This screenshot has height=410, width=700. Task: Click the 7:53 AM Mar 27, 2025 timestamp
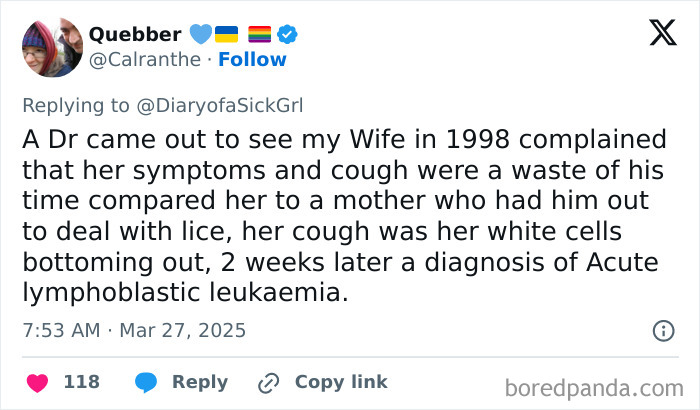coord(134,330)
